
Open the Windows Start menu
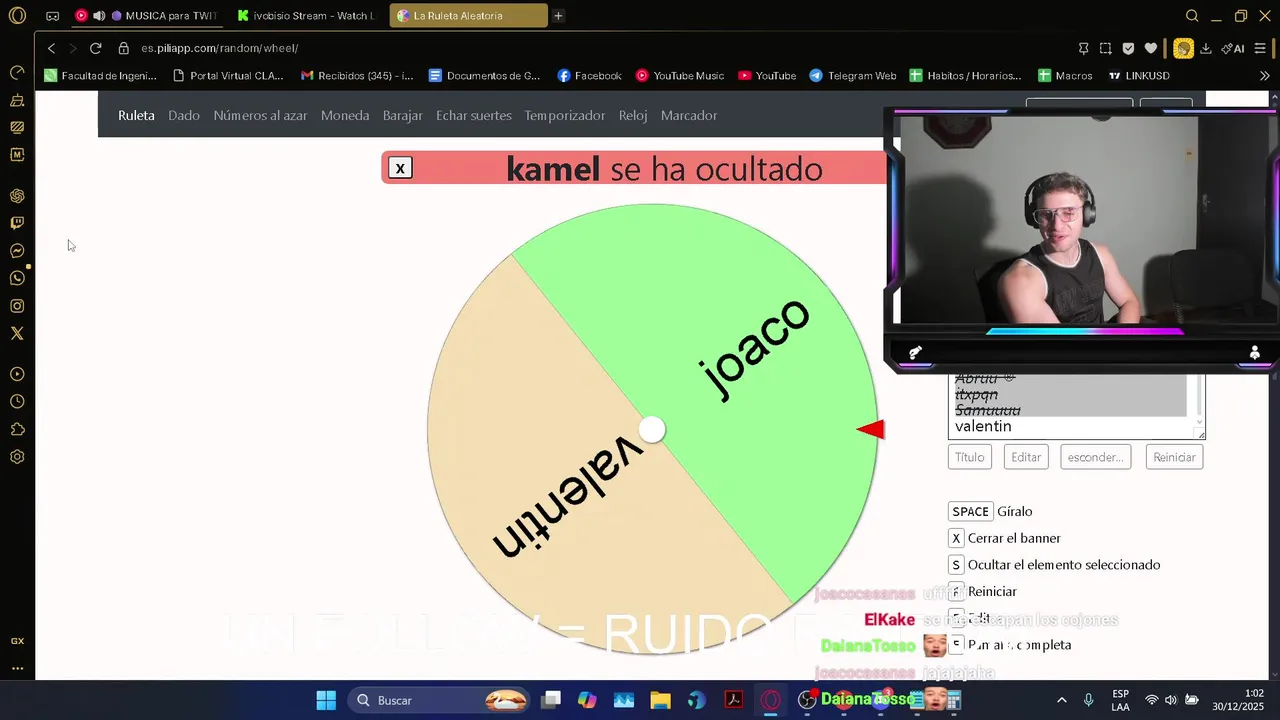coord(326,700)
